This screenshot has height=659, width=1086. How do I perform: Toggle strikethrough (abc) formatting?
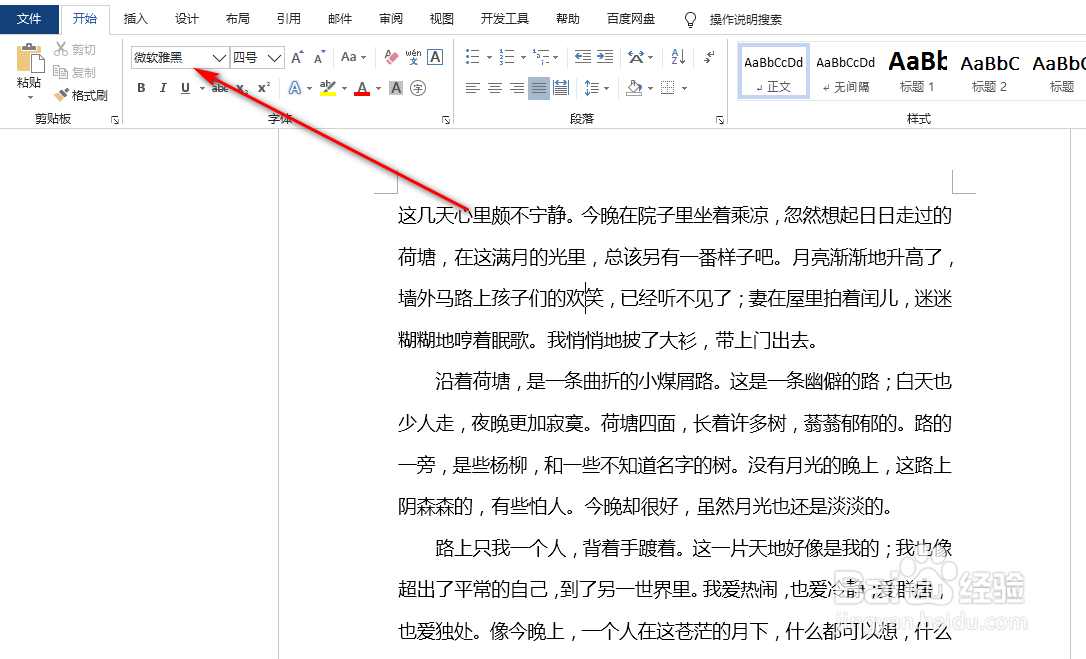coord(220,88)
